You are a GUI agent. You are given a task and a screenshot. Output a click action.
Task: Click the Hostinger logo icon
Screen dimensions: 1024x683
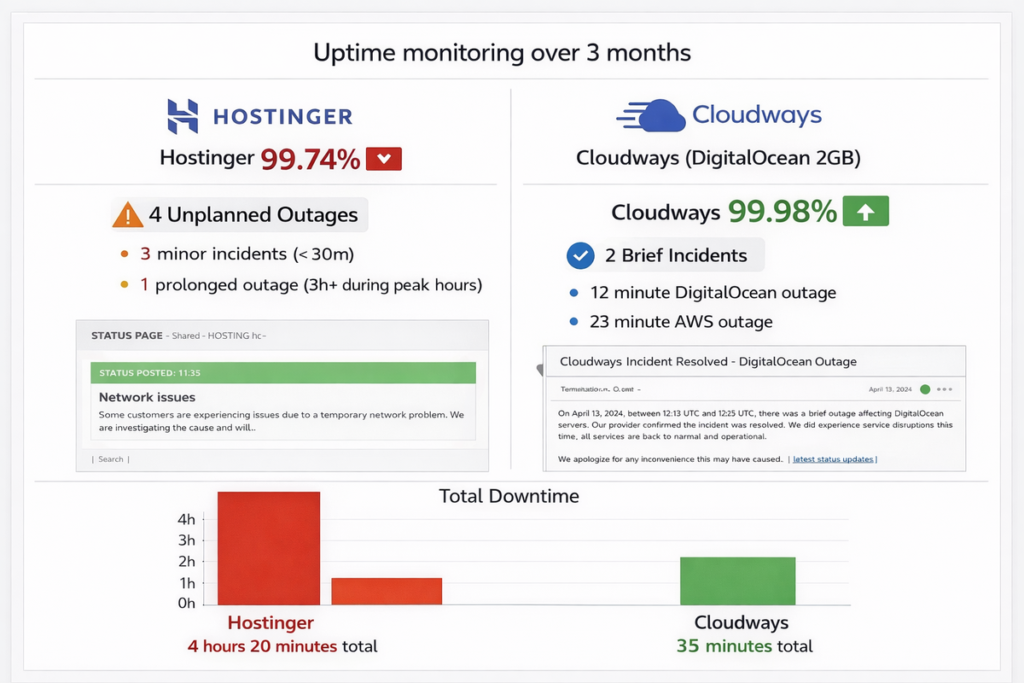click(182, 116)
